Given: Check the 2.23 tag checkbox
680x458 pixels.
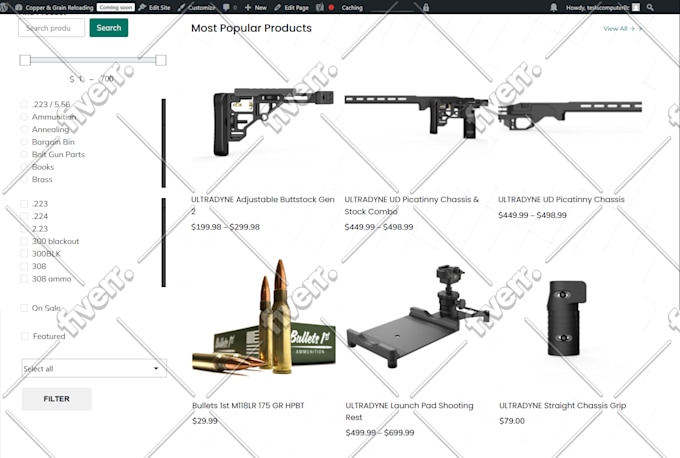Looking at the screenshot, I should tap(24, 229).
